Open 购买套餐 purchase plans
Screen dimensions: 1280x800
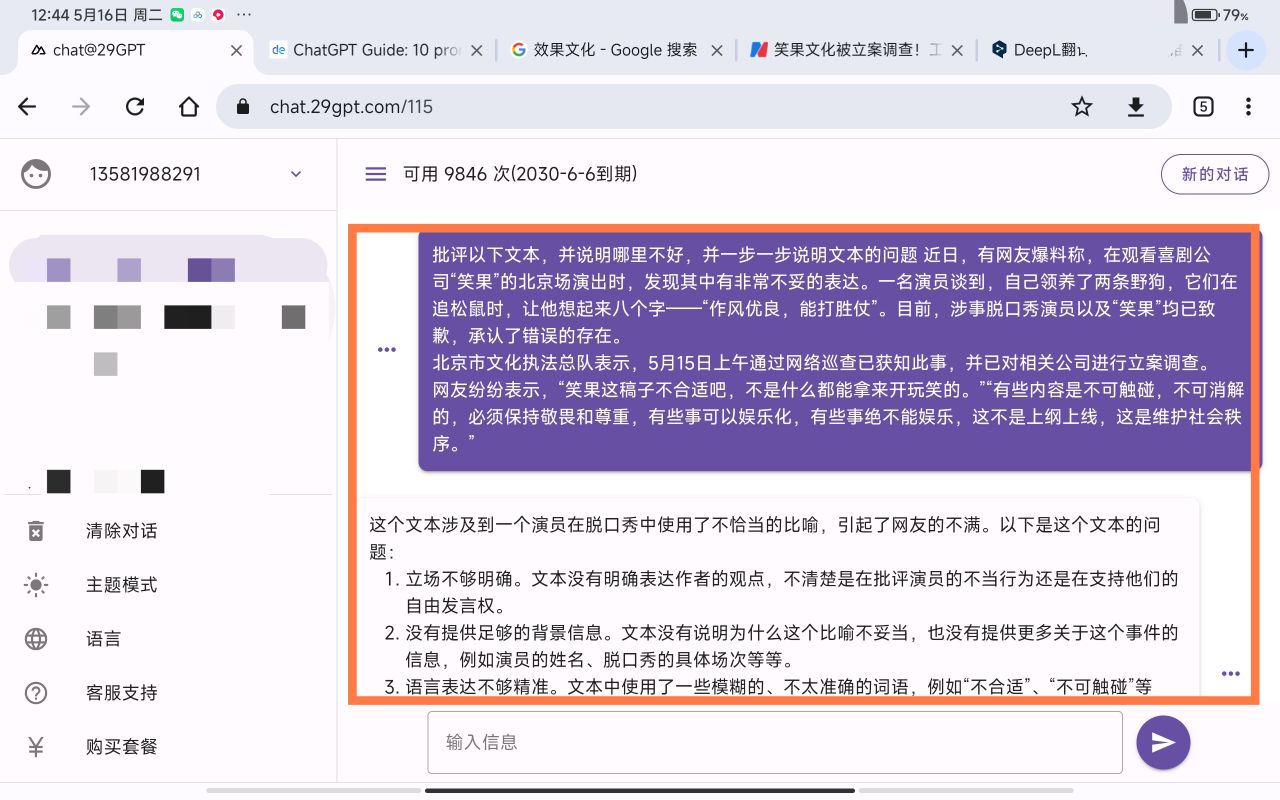click(121, 747)
